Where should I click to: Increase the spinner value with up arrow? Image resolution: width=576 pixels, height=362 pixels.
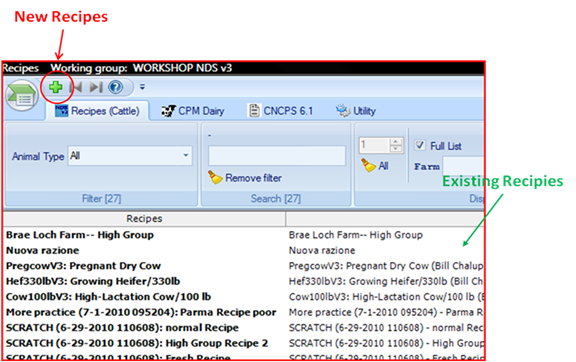click(396, 141)
